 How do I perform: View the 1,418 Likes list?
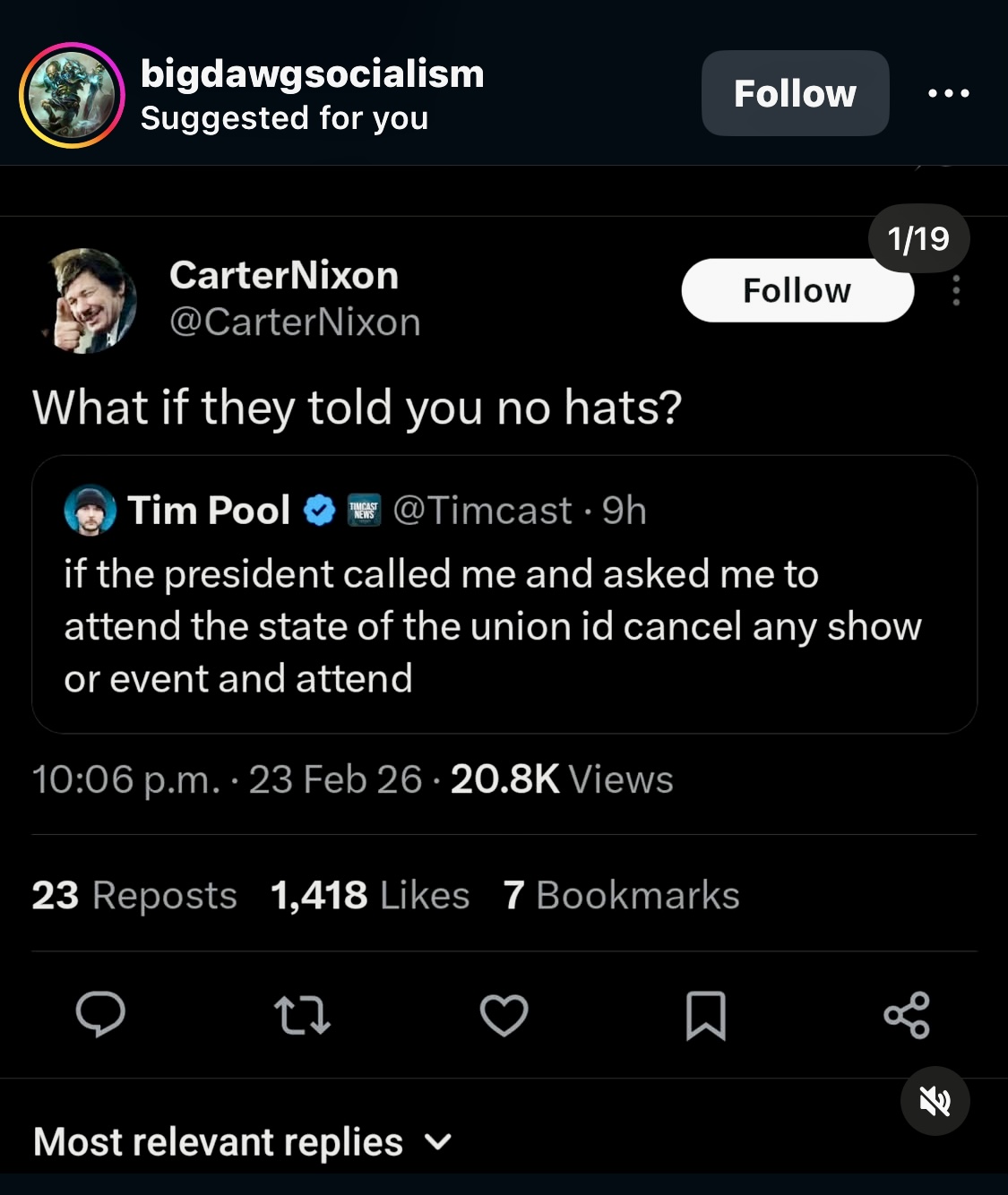(369, 895)
